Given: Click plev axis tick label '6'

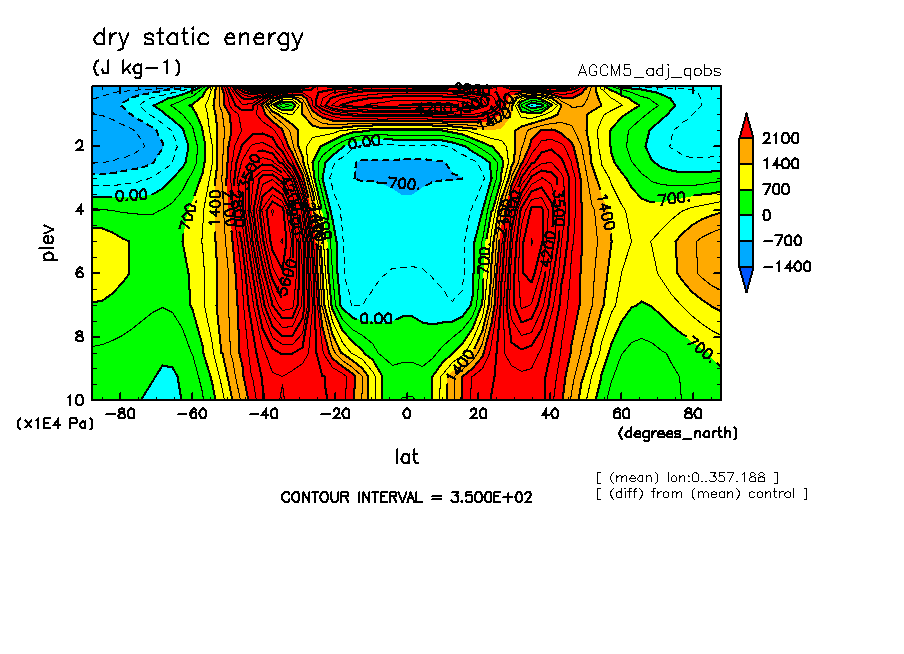Looking at the screenshot, I should 79,273.
